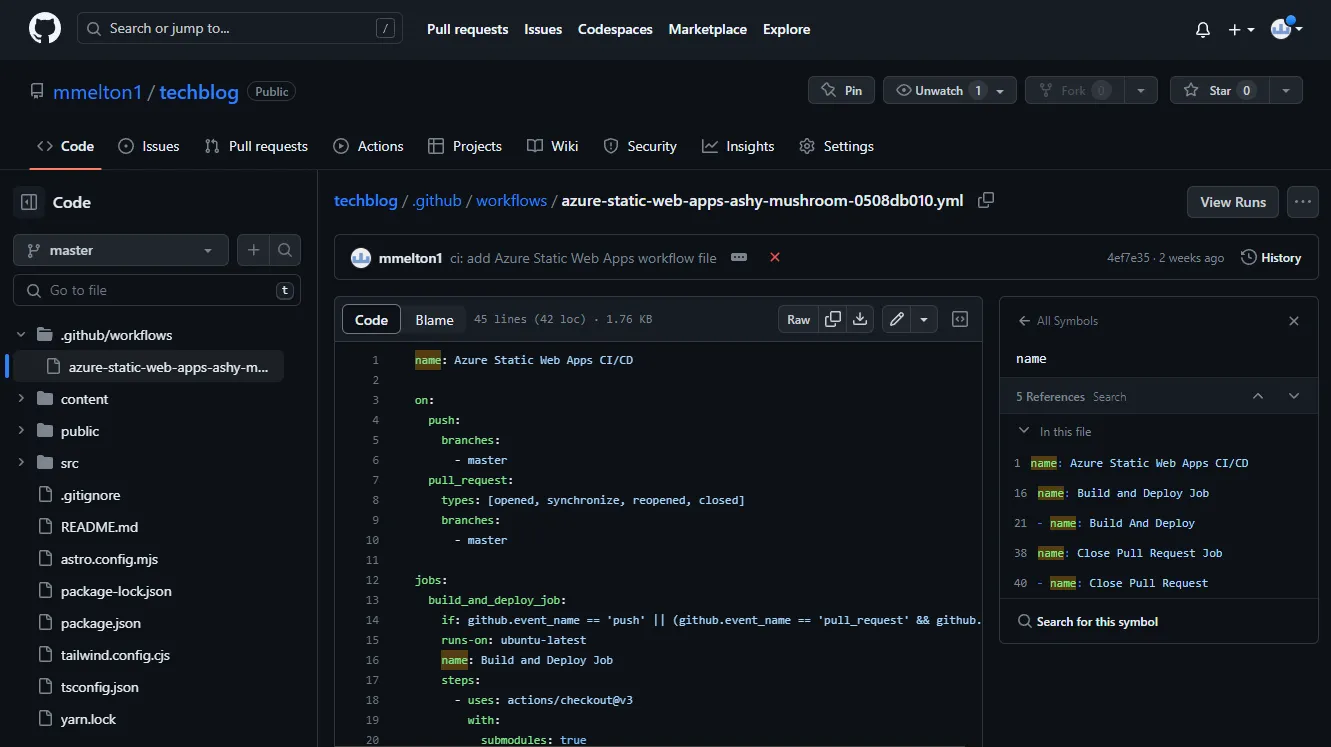Open the techblog repository link
This screenshot has height=747, width=1331.
click(199, 92)
